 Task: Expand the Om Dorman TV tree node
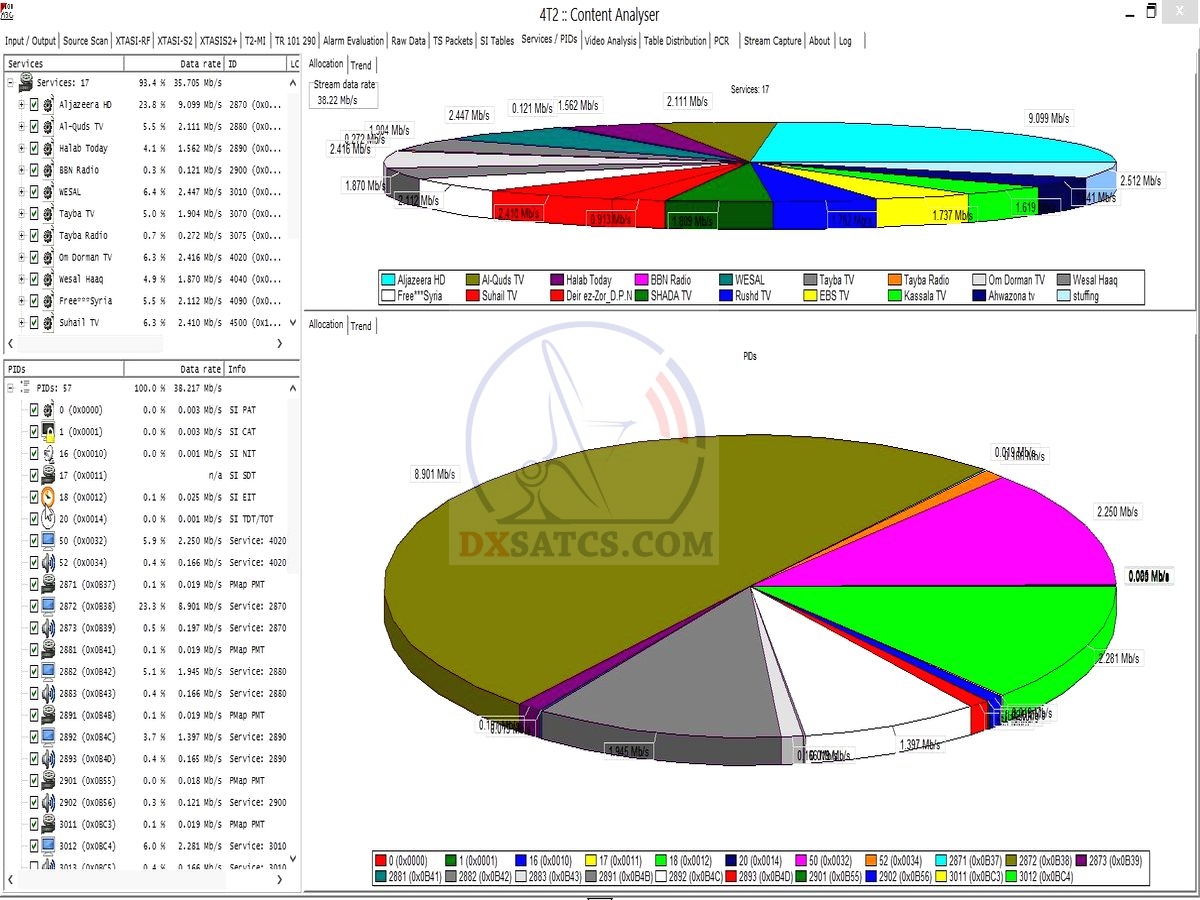point(22,257)
